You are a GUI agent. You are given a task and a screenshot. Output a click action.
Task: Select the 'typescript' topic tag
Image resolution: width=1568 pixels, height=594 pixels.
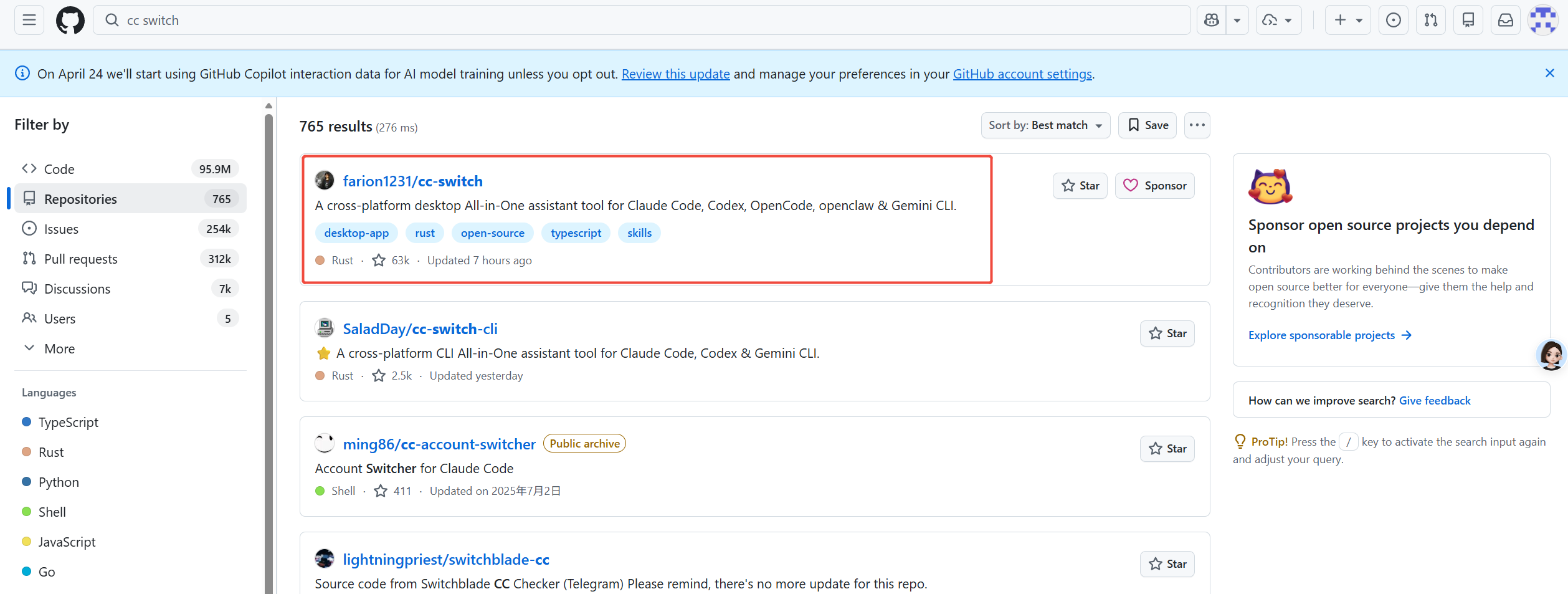[576, 233]
